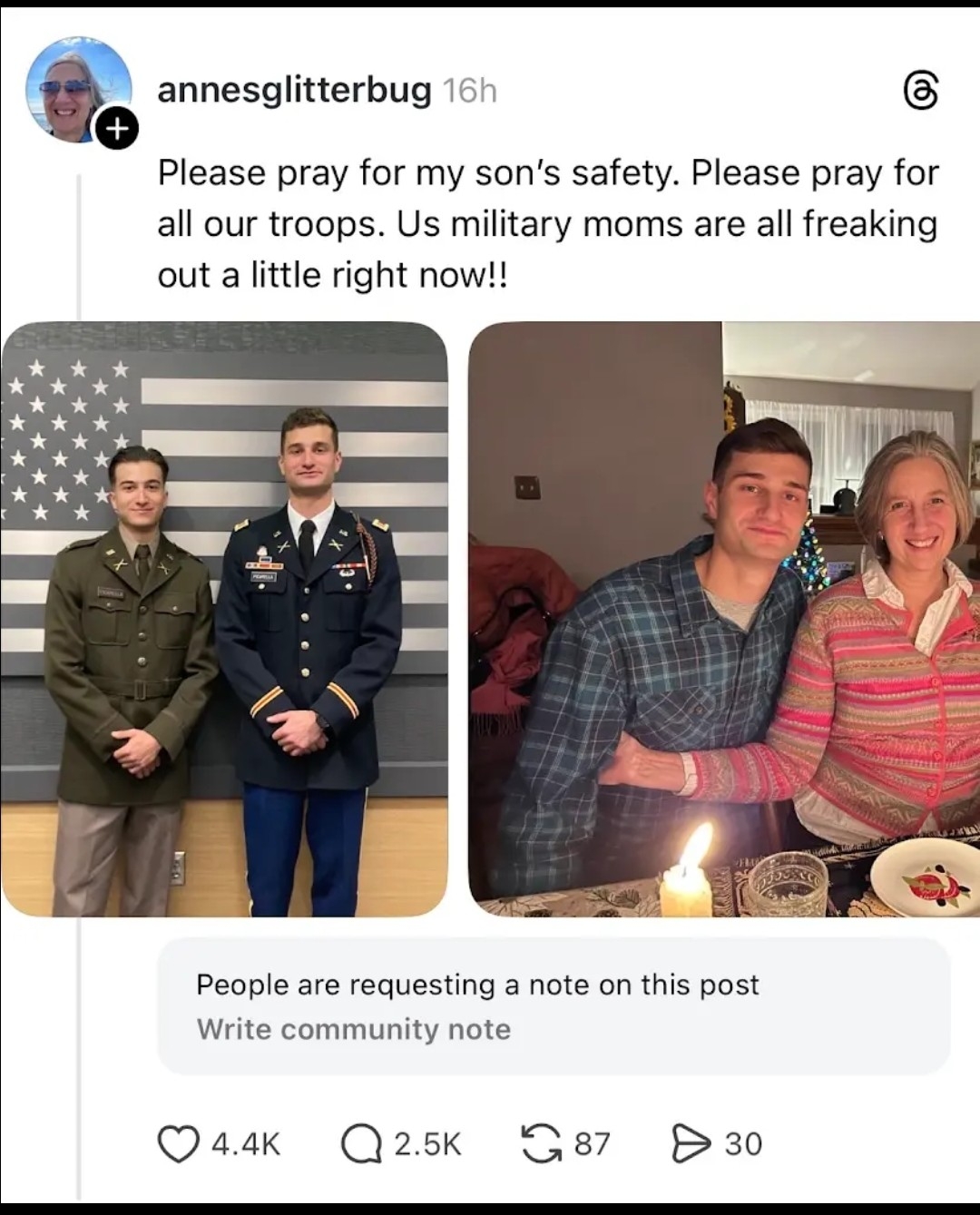
Task: Follow user via plus badge on avatar
Action: click(117, 129)
